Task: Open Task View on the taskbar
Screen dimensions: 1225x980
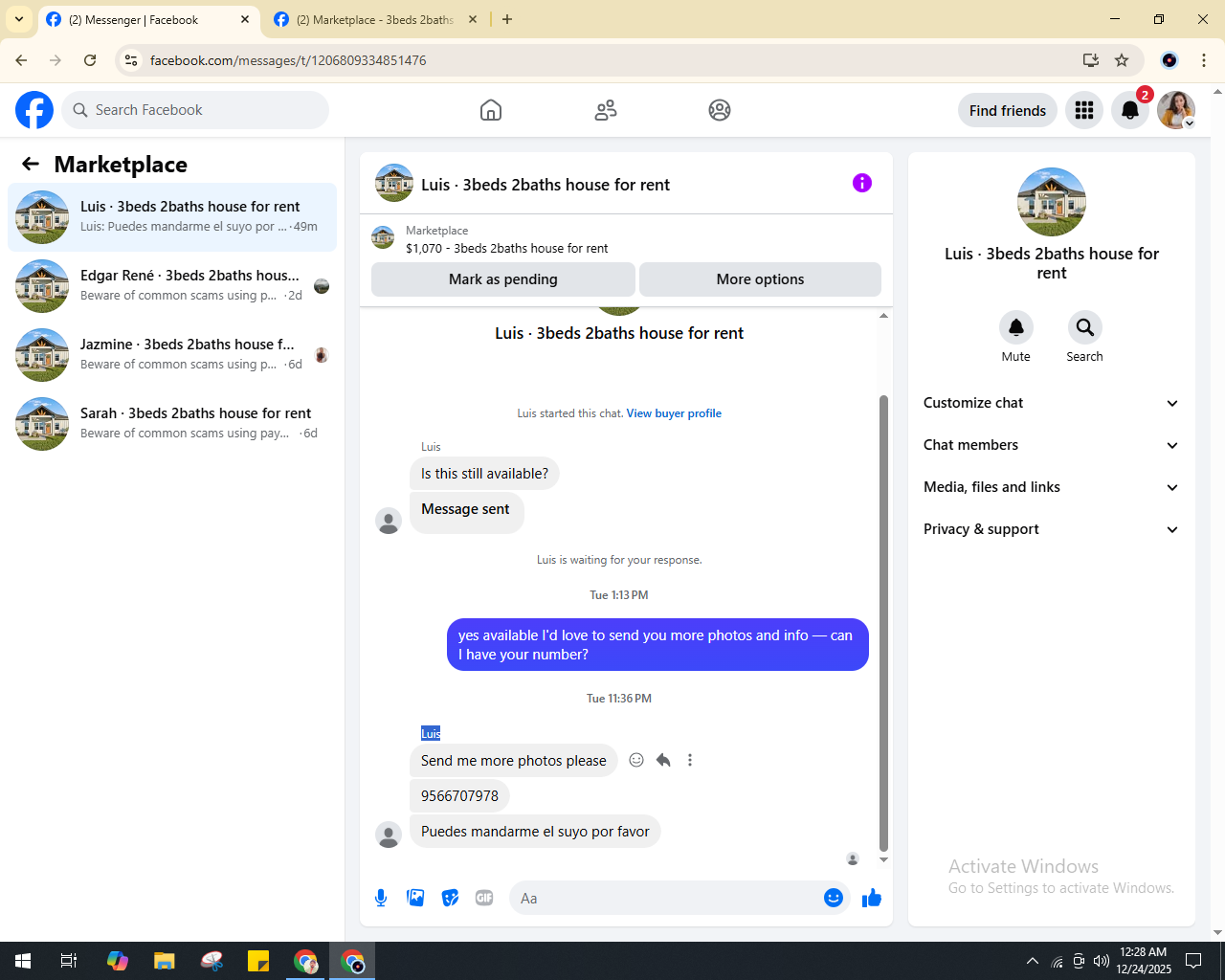Action: pos(69,961)
